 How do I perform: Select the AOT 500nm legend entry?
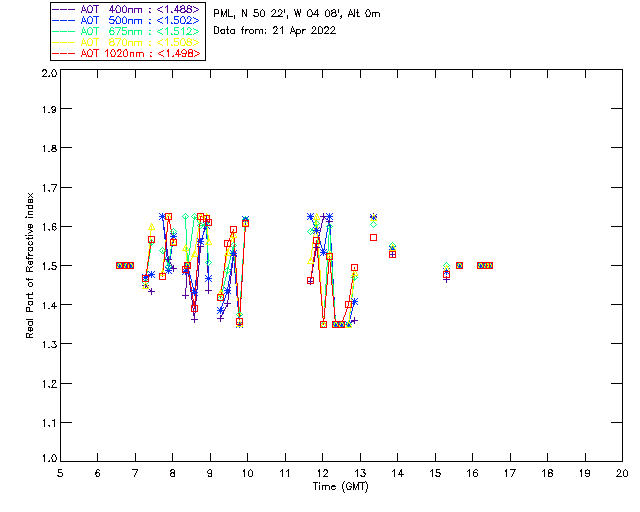[x=126, y=20]
